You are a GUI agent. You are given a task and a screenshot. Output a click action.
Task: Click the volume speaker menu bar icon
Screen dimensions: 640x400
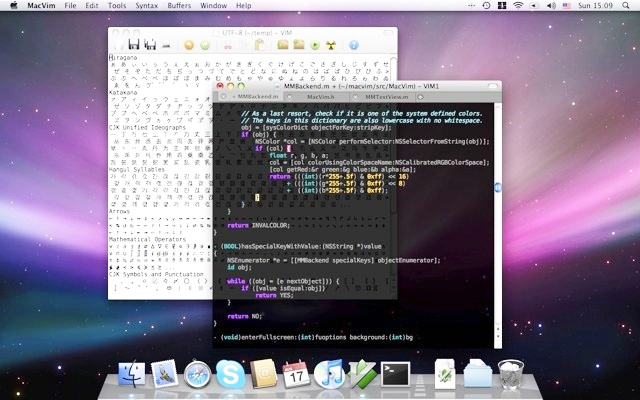click(x=551, y=6)
